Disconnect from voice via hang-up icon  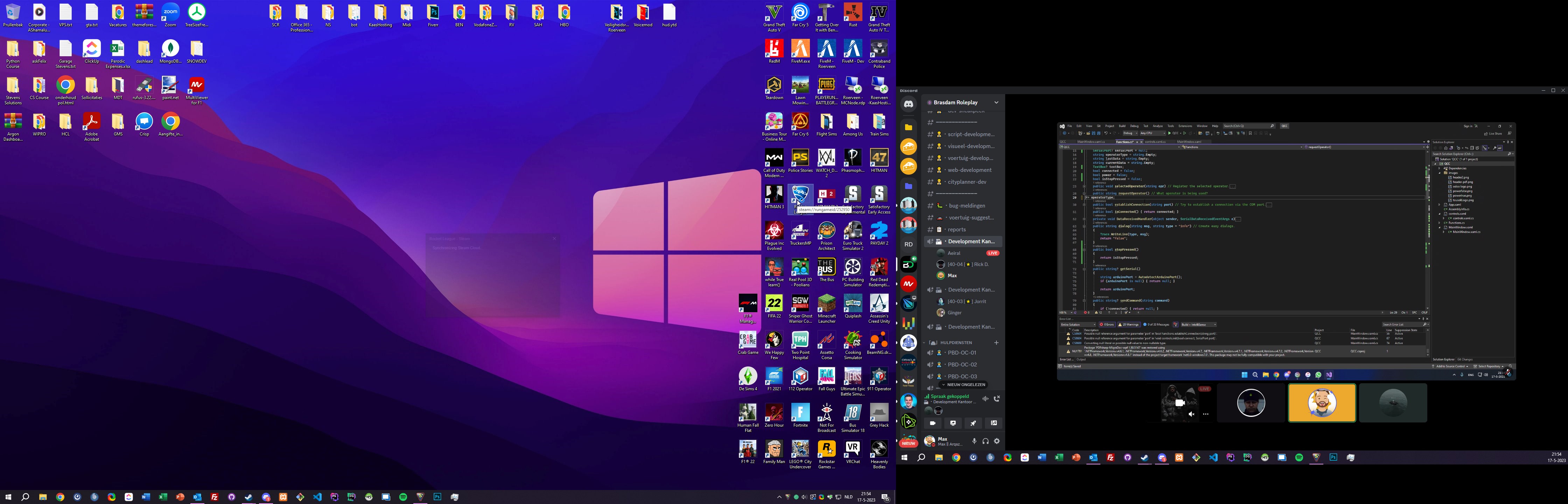996,399
